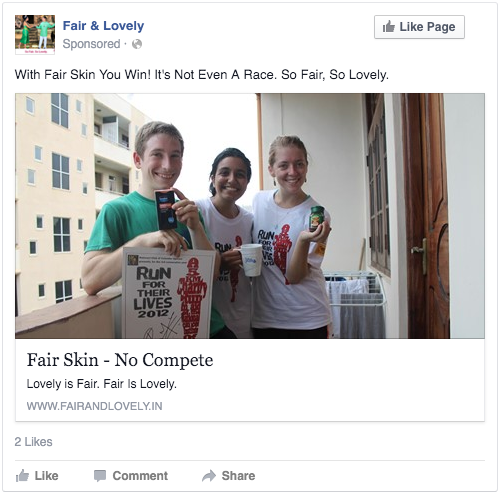Screen dimensions: 501x494
Task: Click the thumbs-up icon beside Like
Action: [x=22, y=476]
